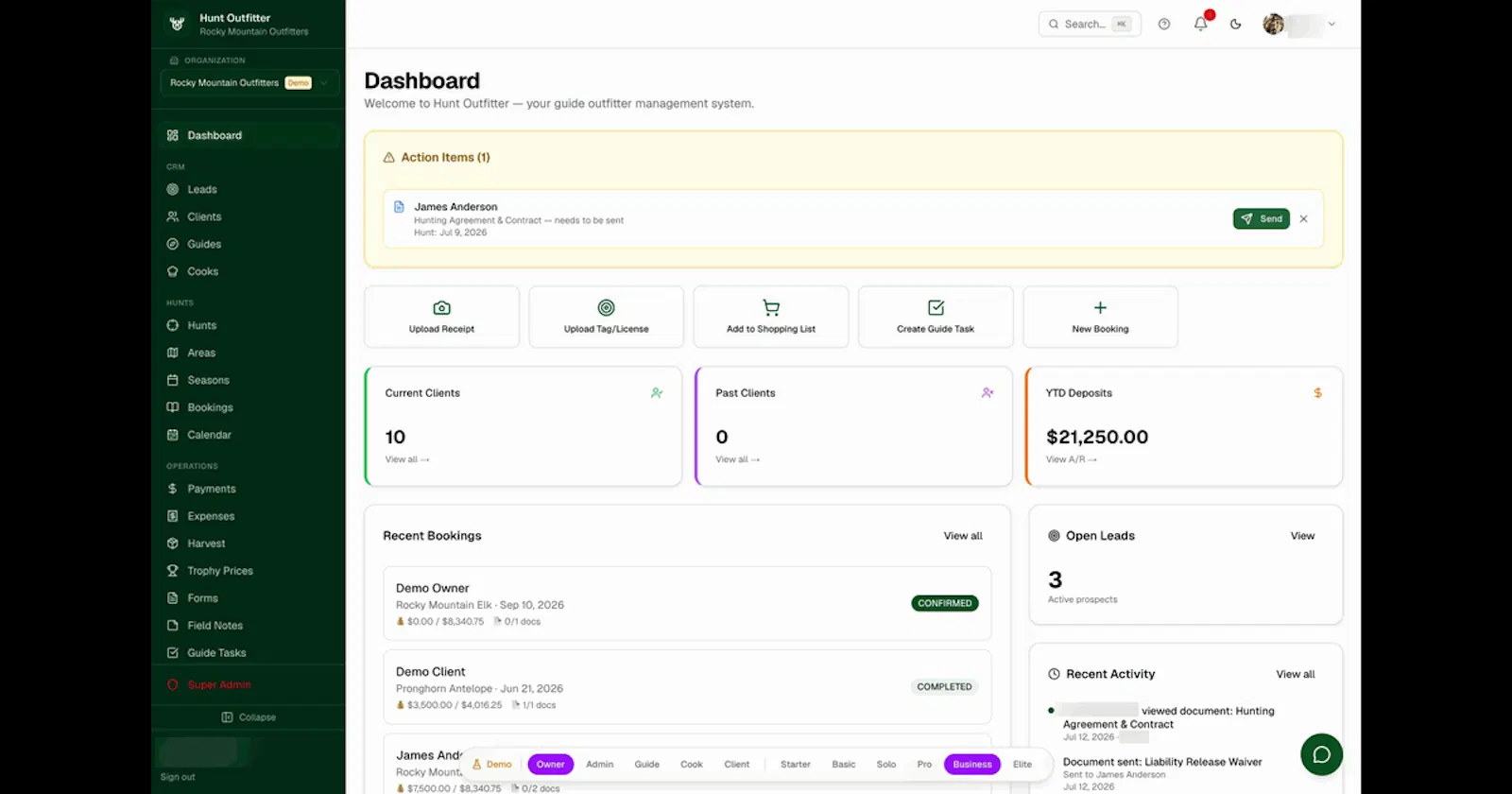
Task: Open the Demo Owner booking row
Action: click(687, 603)
